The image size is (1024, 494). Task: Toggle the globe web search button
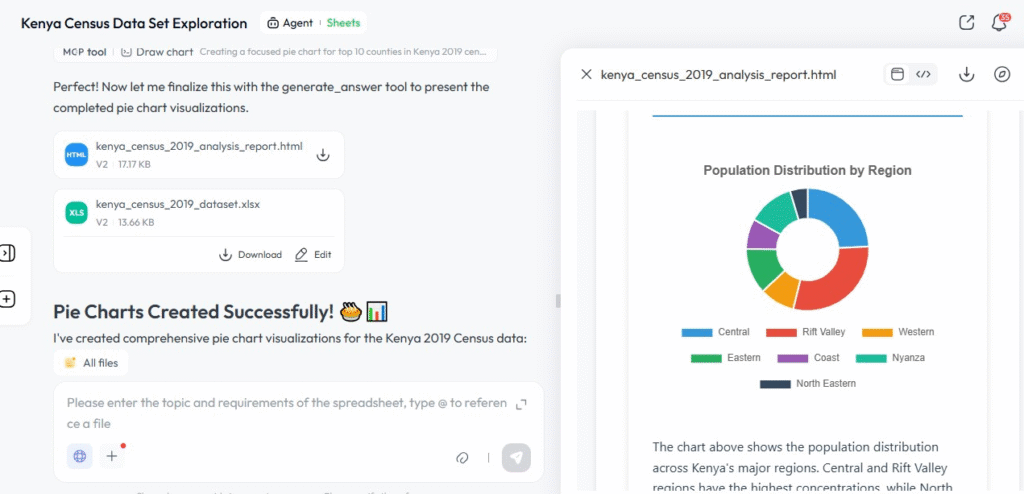pos(80,456)
